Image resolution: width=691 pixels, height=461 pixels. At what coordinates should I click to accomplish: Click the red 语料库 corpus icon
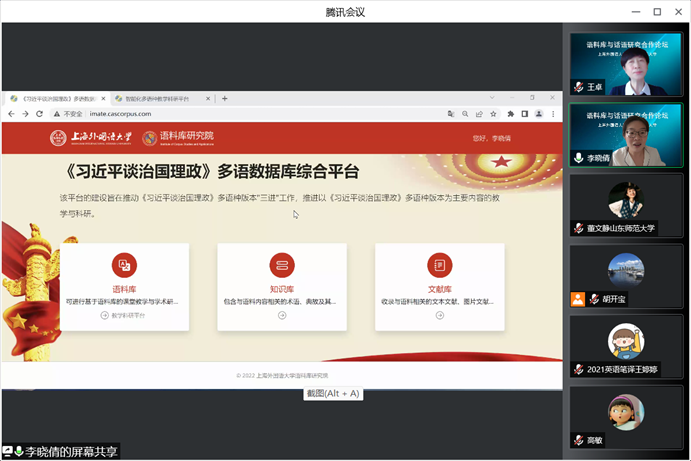[x=124, y=264]
